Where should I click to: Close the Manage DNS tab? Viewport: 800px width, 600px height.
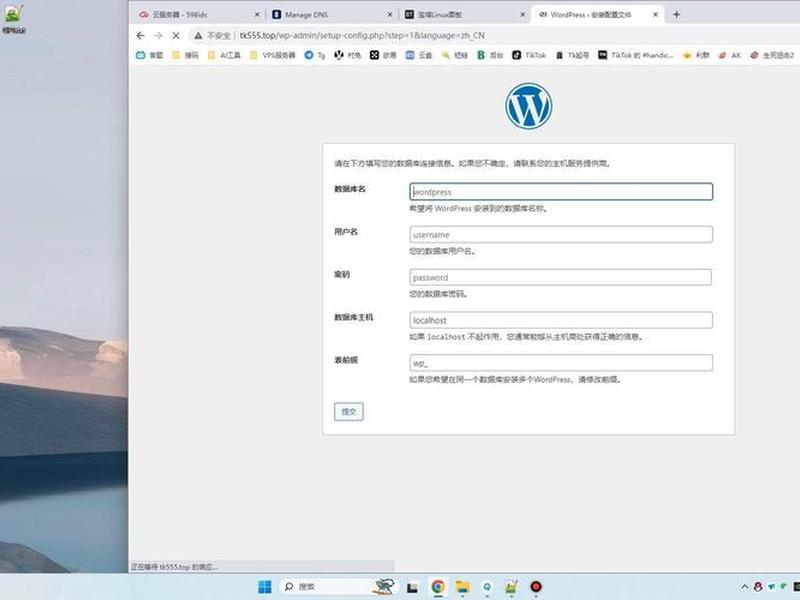(390, 15)
